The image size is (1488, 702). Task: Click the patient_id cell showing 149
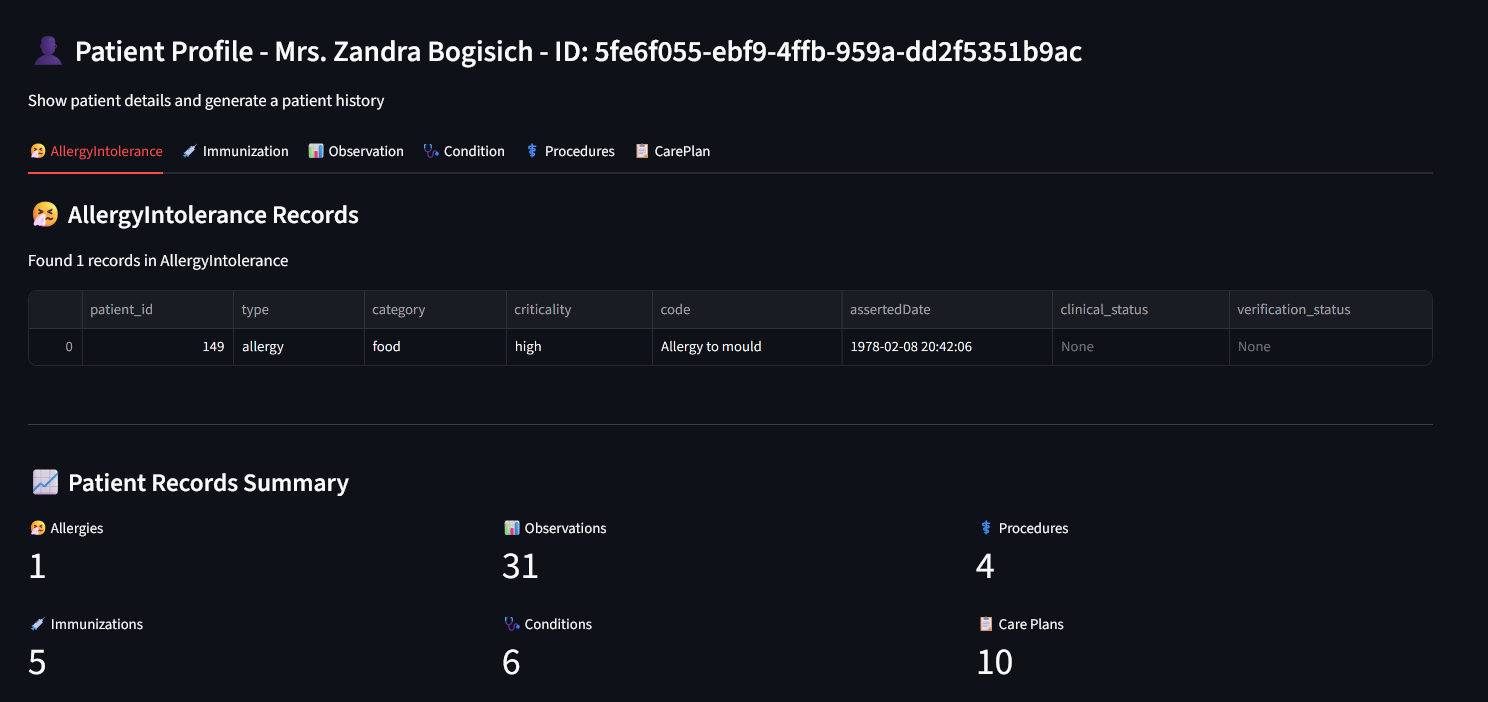click(158, 347)
